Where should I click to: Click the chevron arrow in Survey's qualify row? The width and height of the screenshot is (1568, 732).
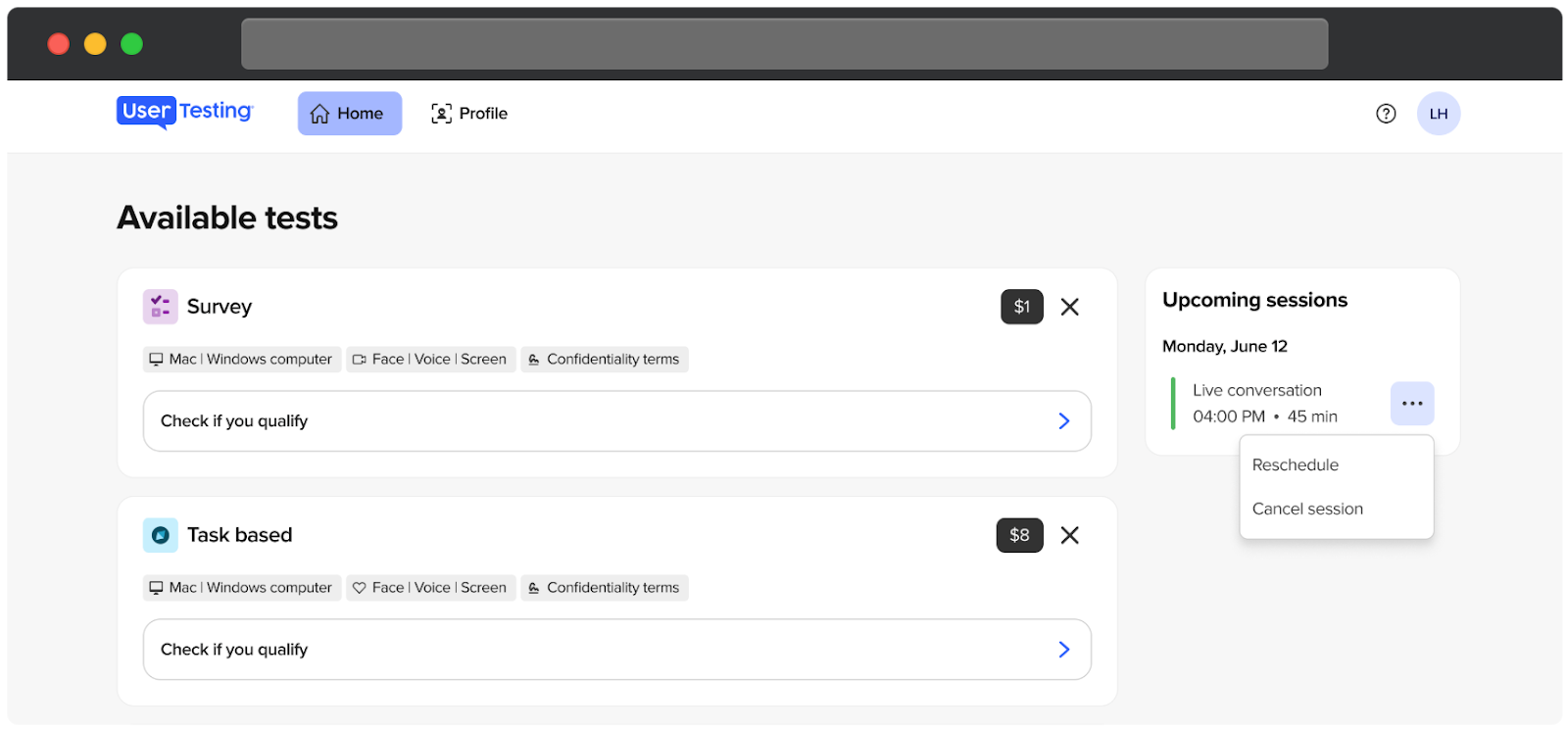(1064, 421)
